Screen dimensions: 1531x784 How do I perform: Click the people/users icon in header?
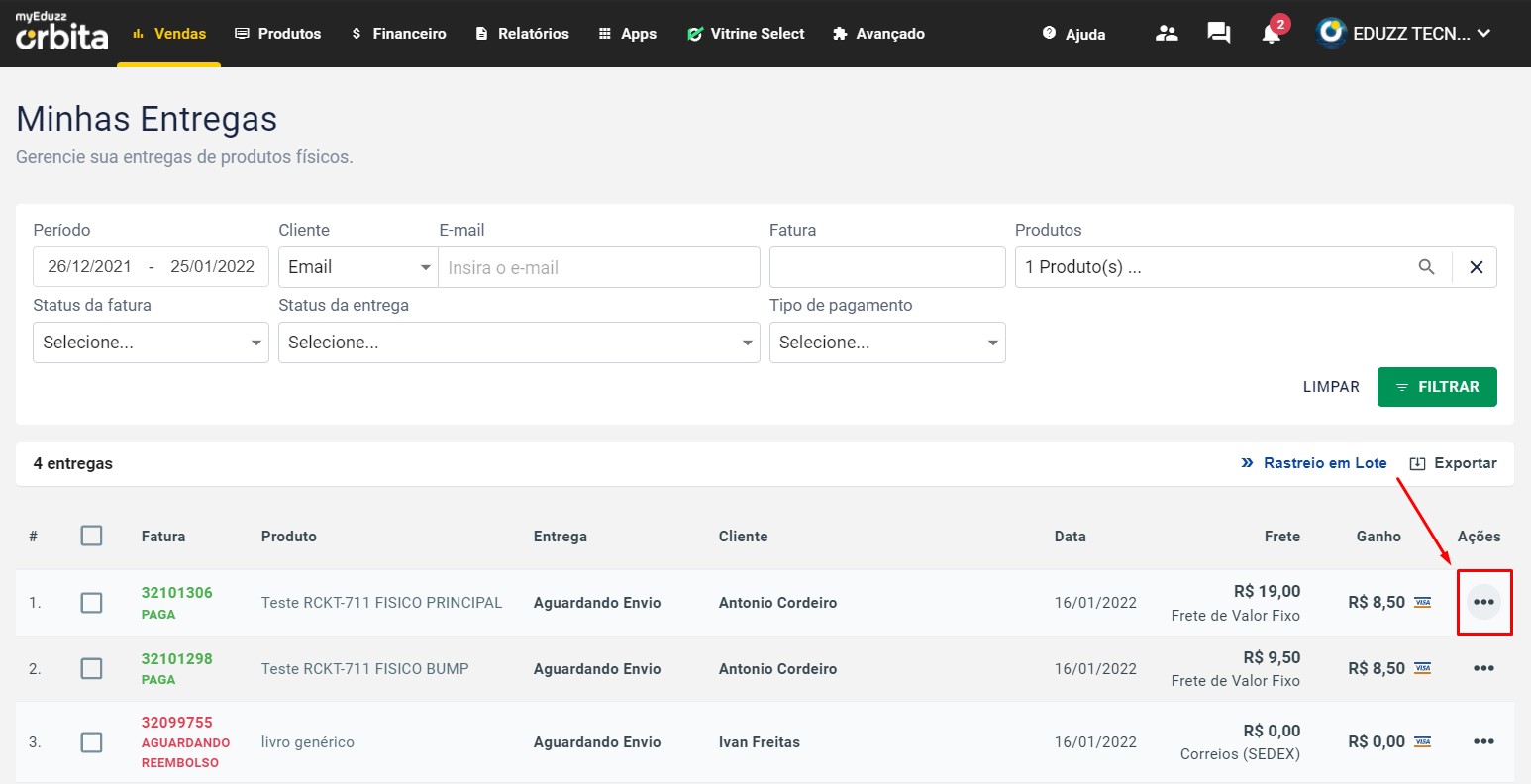(1167, 33)
